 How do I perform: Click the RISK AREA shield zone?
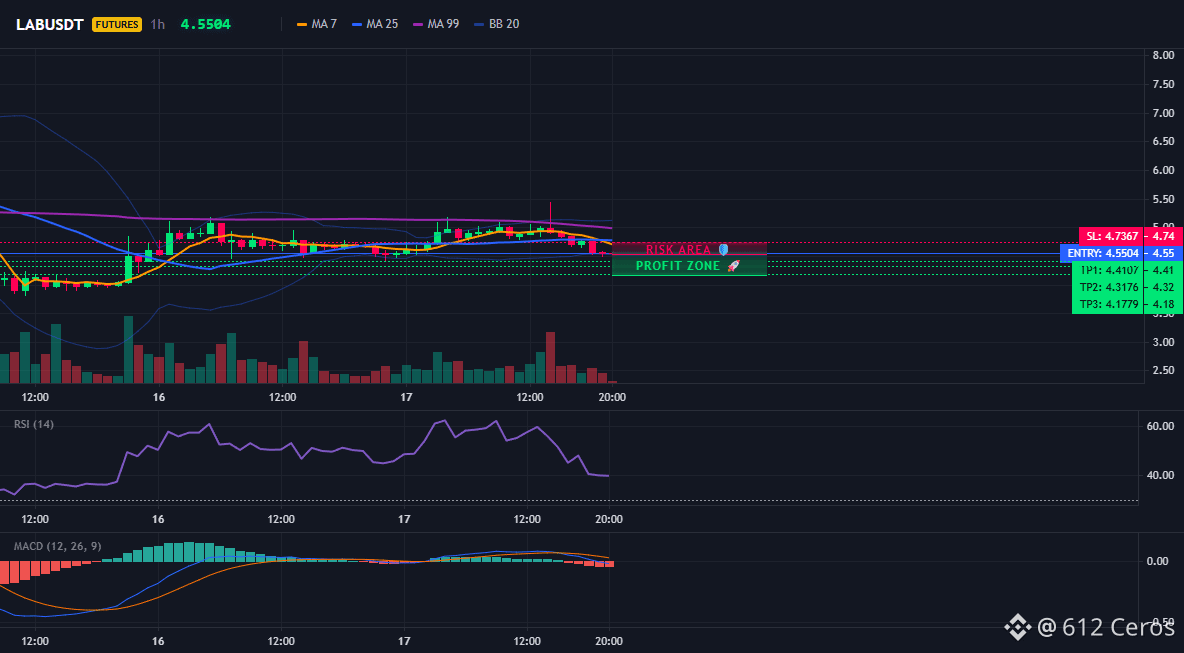point(689,249)
